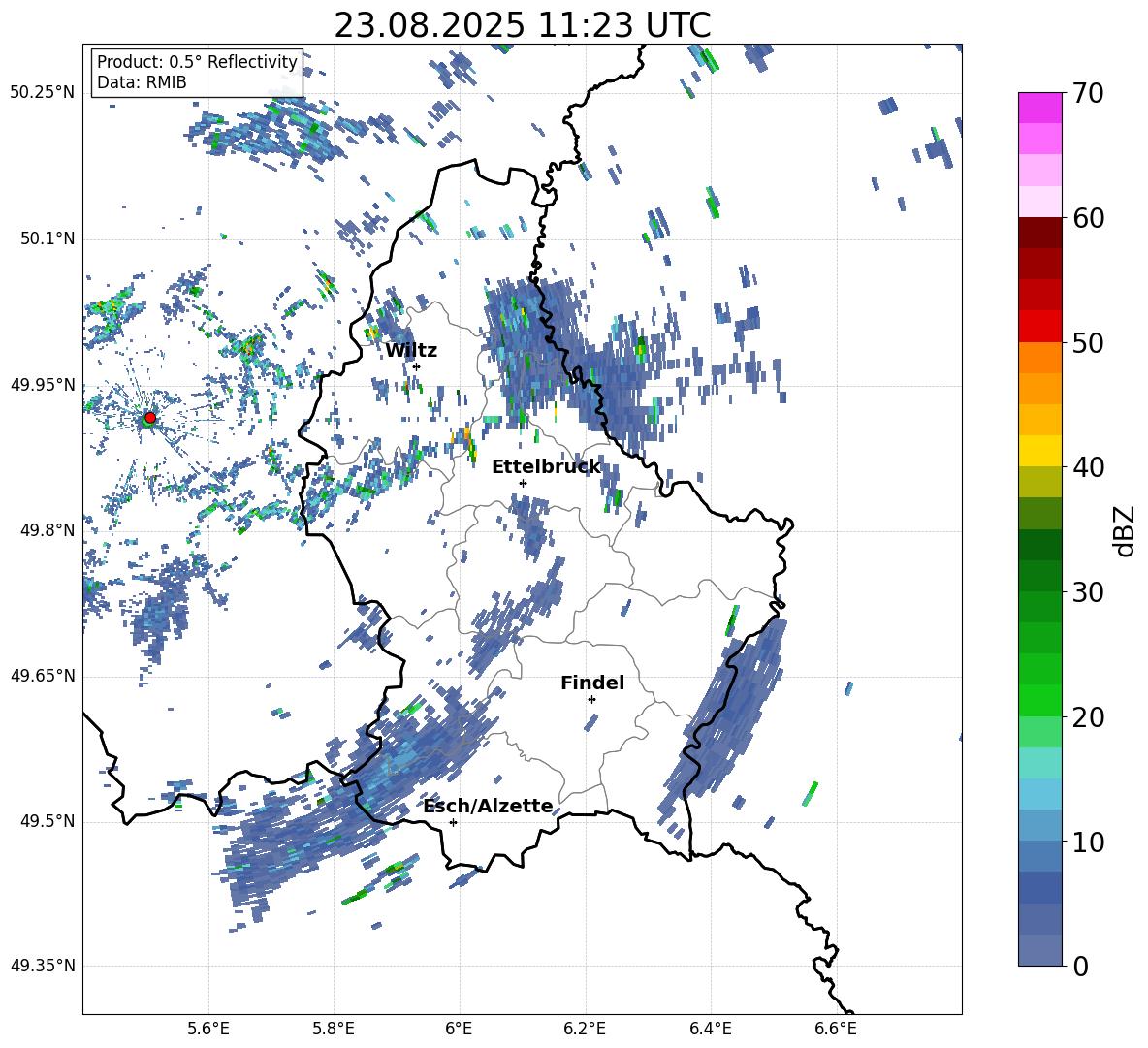Screen dimensions: 1148x1048
Task: Click the 5.8°E longitude tick label
Action: point(334,1029)
